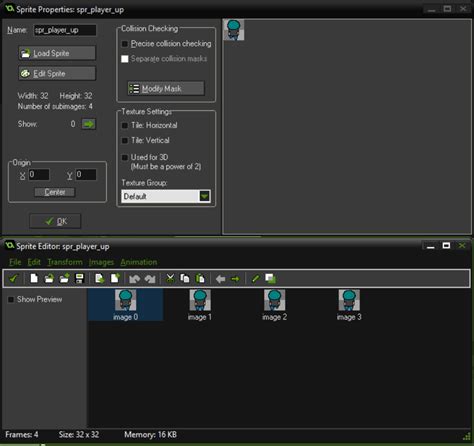Viewport: 474px width, 446px height.
Task: Open the Animation menu
Action: tap(139, 262)
